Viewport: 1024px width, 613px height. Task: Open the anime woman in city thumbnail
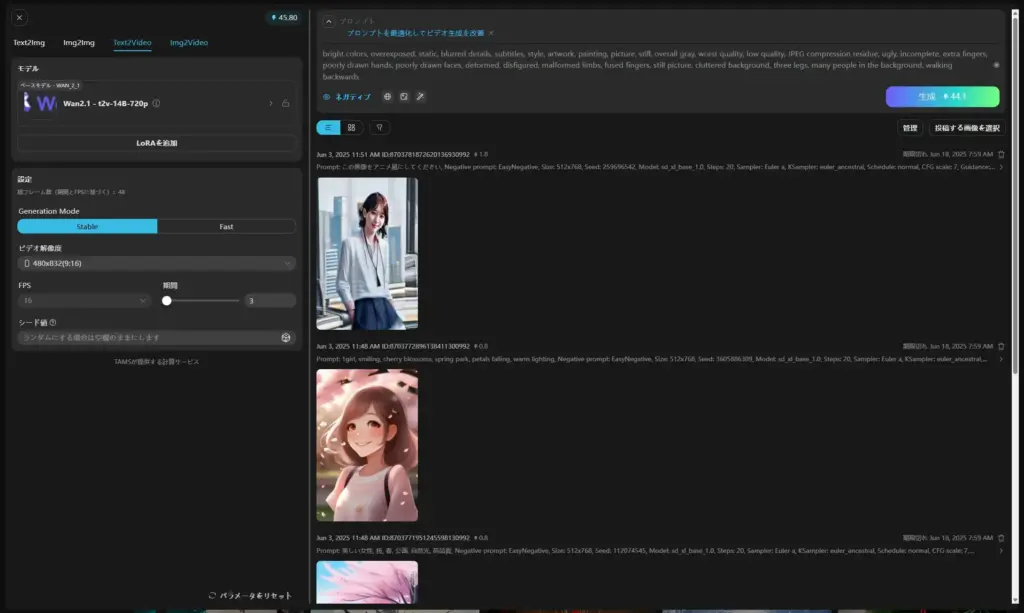[x=367, y=254]
